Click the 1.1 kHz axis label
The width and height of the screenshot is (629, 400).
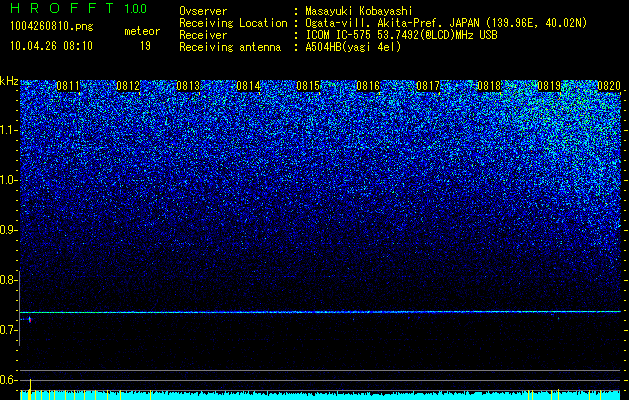click(x=9, y=130)
